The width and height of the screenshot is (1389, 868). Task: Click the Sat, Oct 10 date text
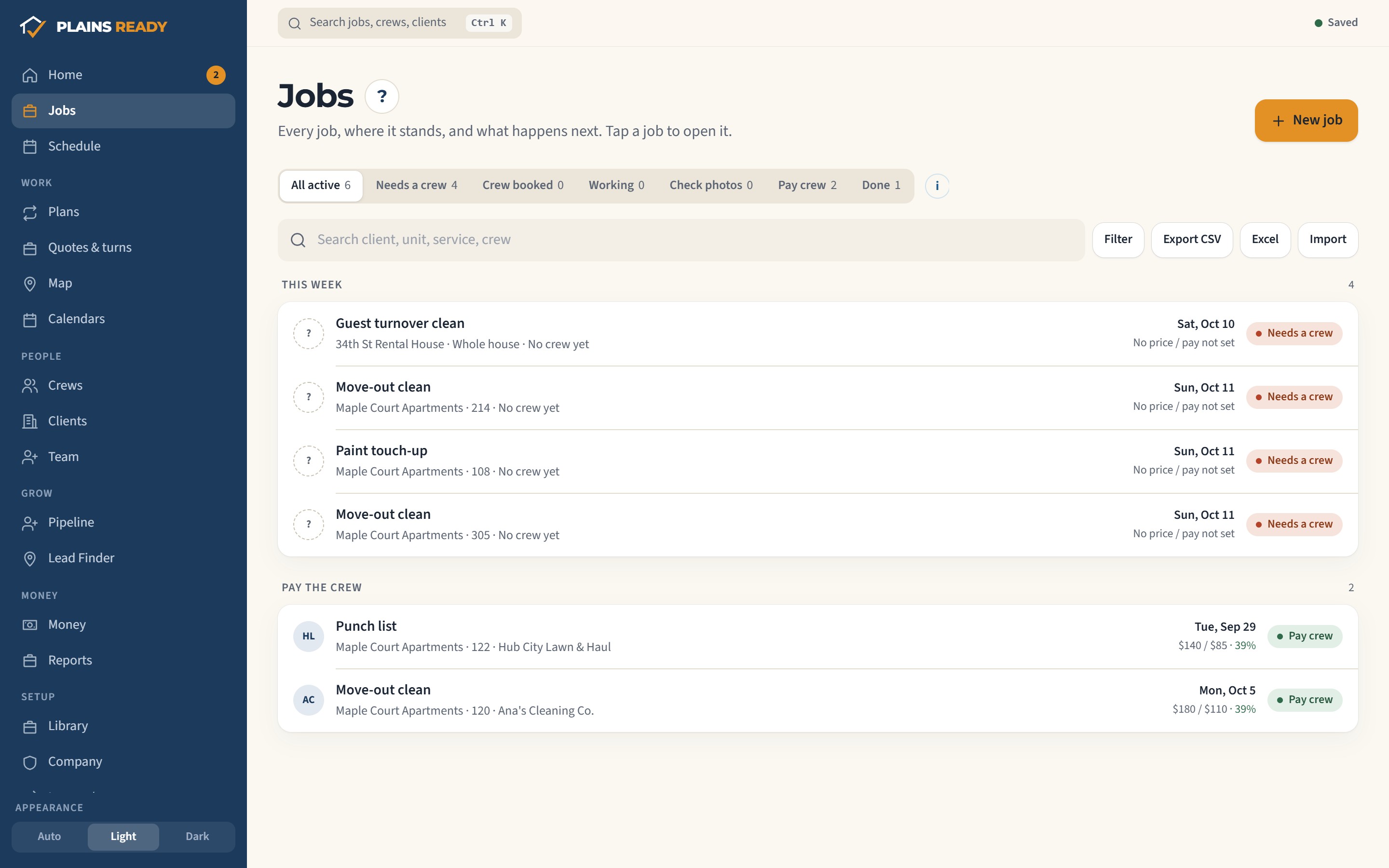pyautogui.click(x=1205, y=325)
